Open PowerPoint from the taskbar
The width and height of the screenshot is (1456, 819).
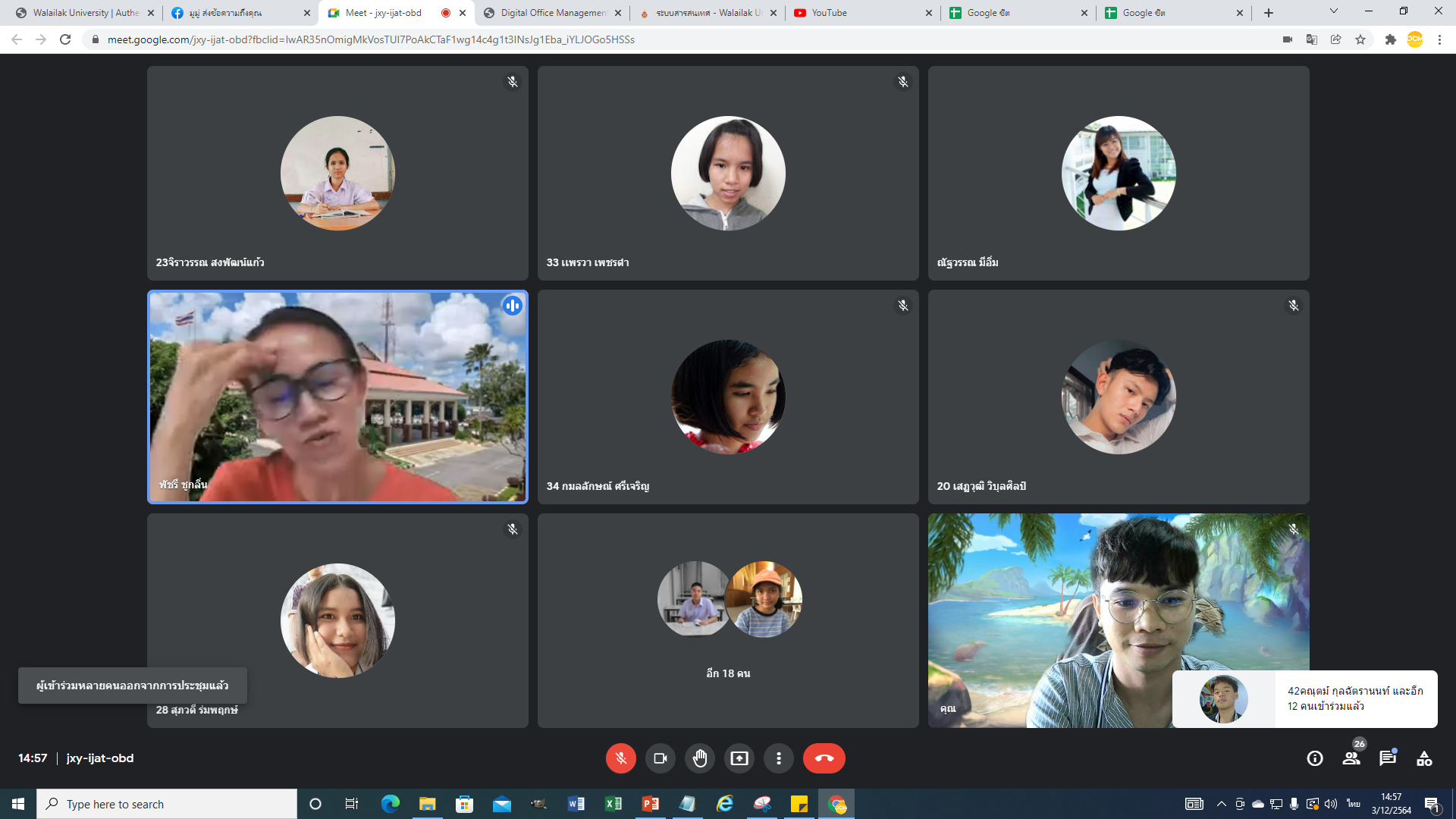coord(650,804)
